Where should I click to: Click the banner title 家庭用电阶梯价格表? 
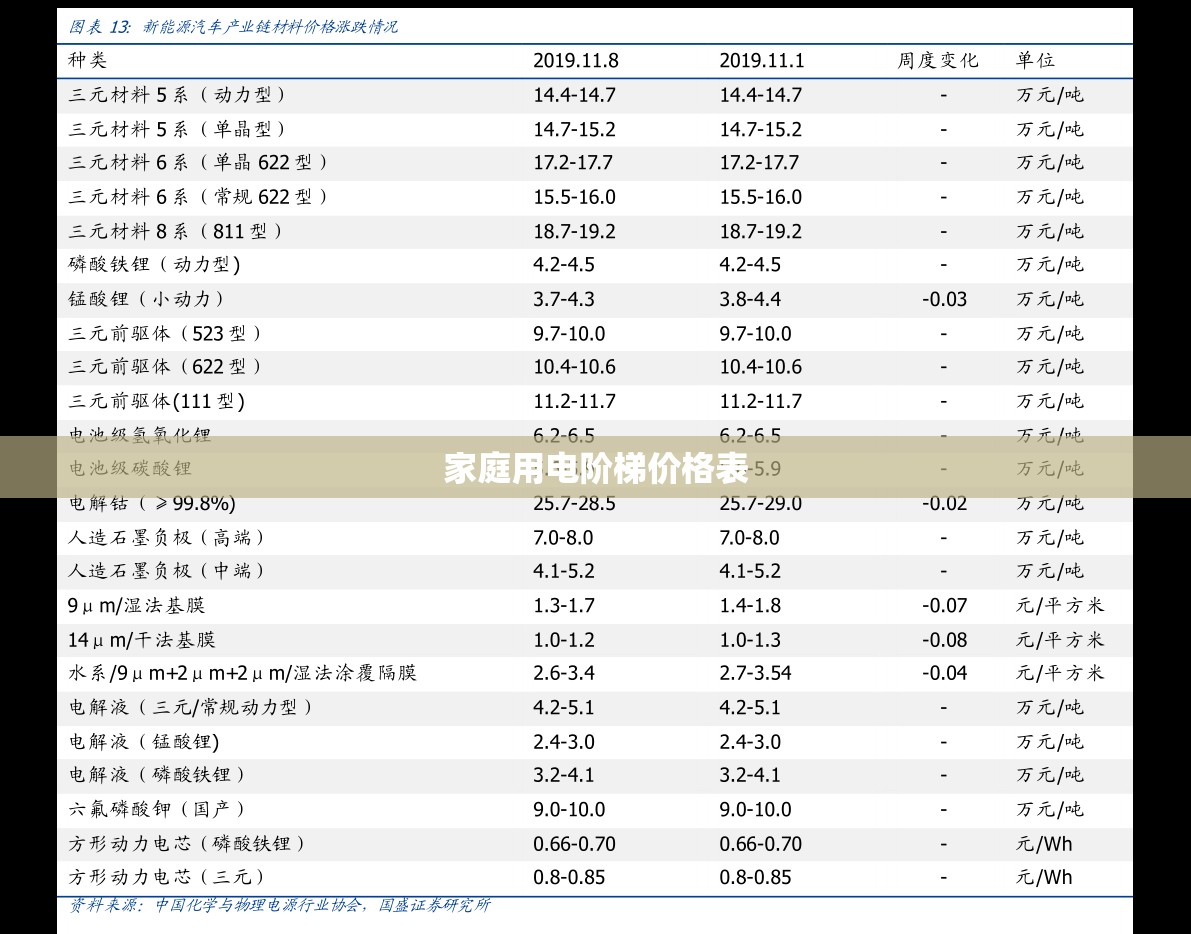click(596, 468)
